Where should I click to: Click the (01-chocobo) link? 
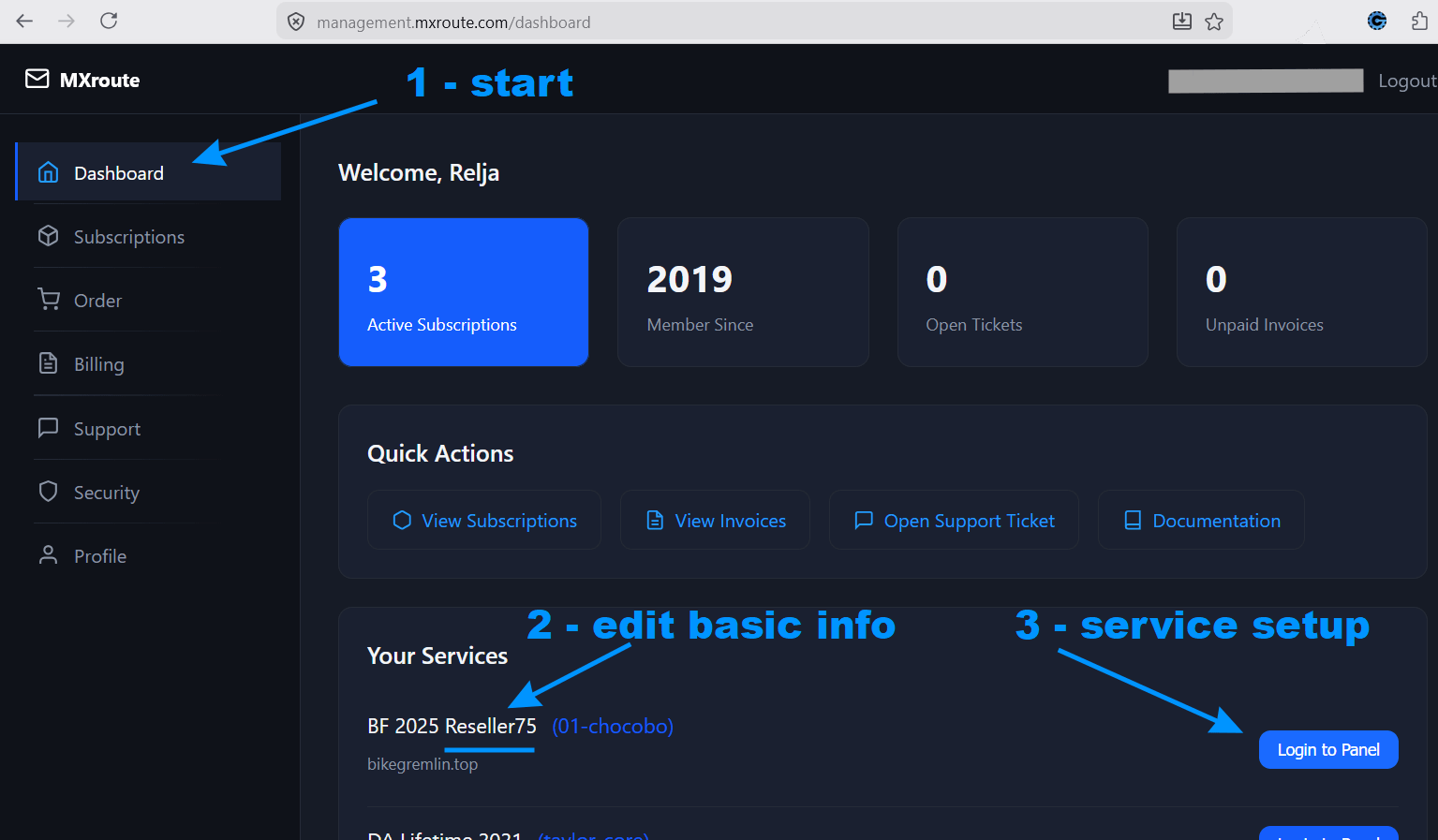click(x=613, y=726)
